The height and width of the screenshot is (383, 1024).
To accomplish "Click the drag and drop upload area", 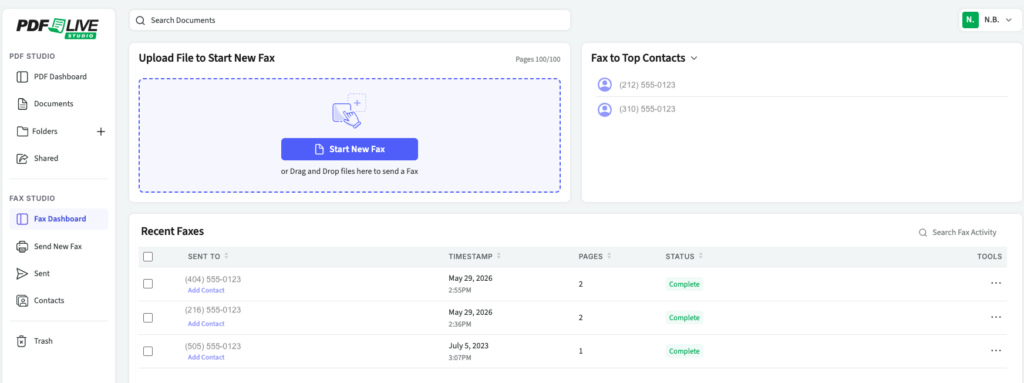I will pyautogui.click(x=349, y=135).
